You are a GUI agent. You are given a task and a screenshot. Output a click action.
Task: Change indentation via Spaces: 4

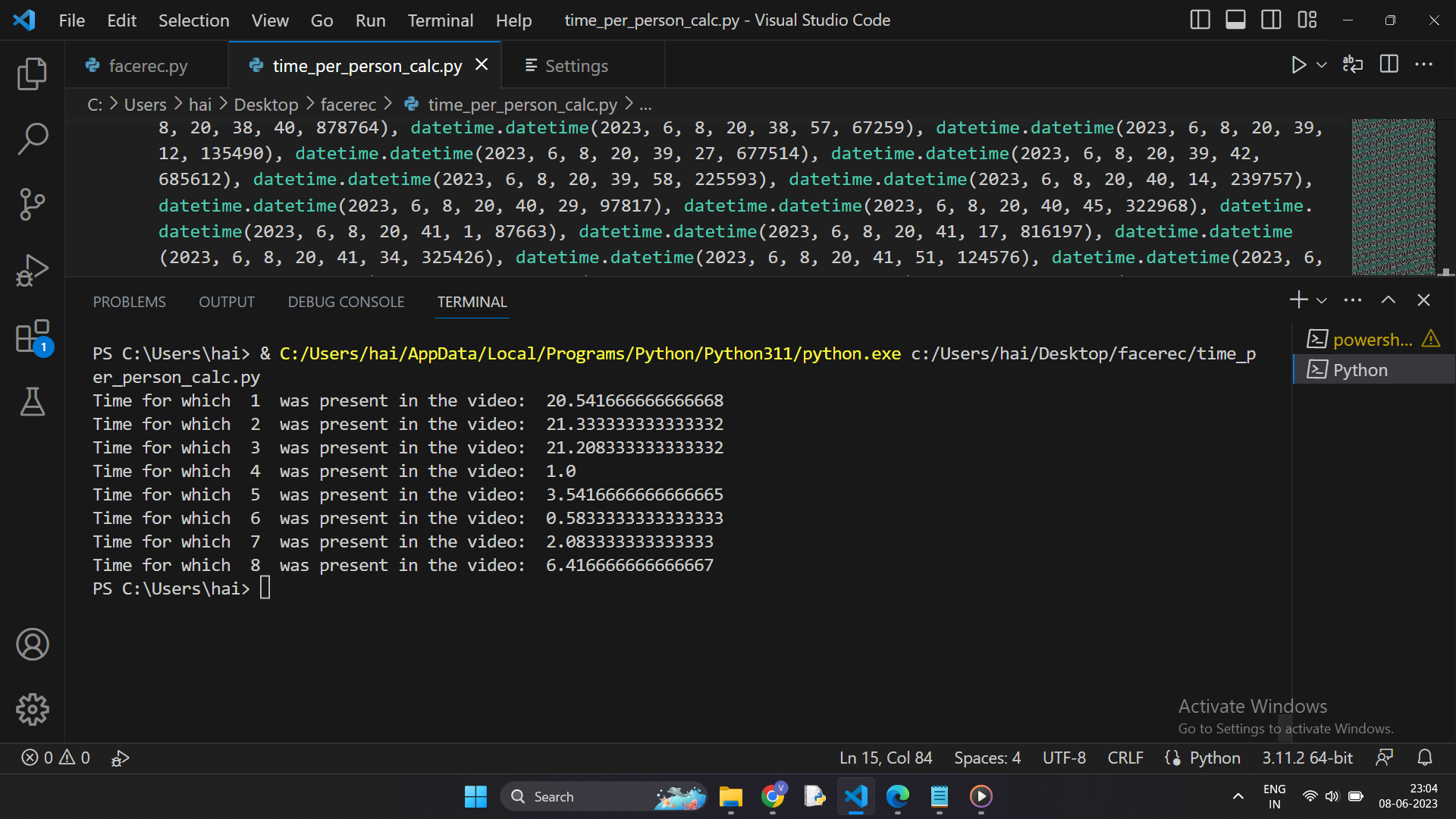click(987, 758)
